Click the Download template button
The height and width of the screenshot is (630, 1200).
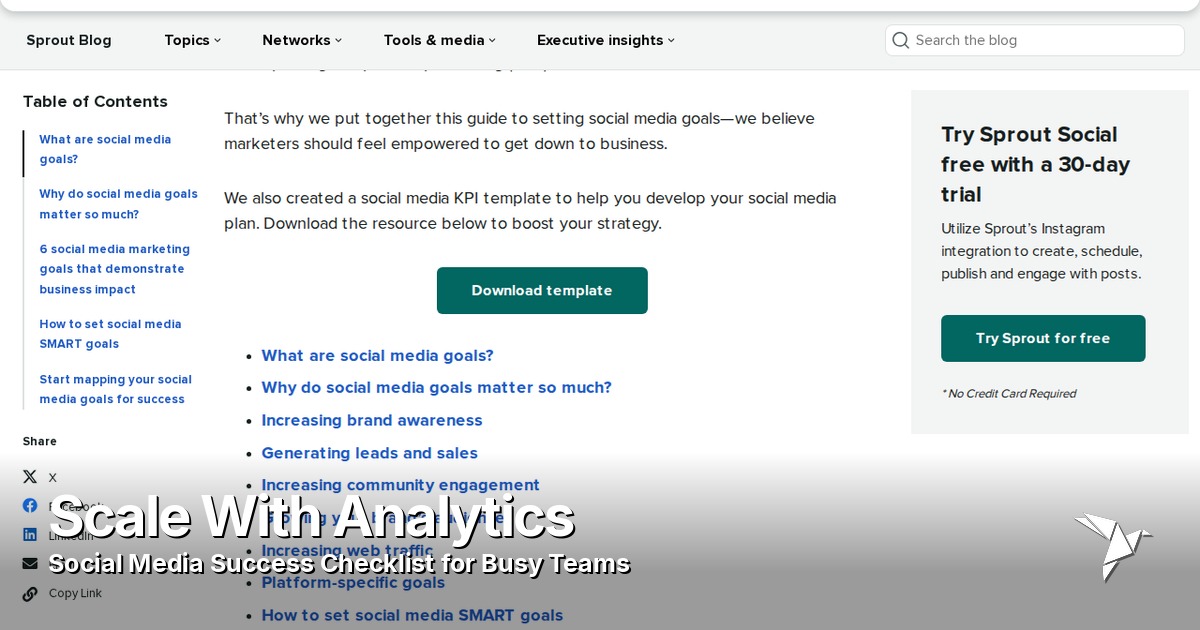pos(542,290)
